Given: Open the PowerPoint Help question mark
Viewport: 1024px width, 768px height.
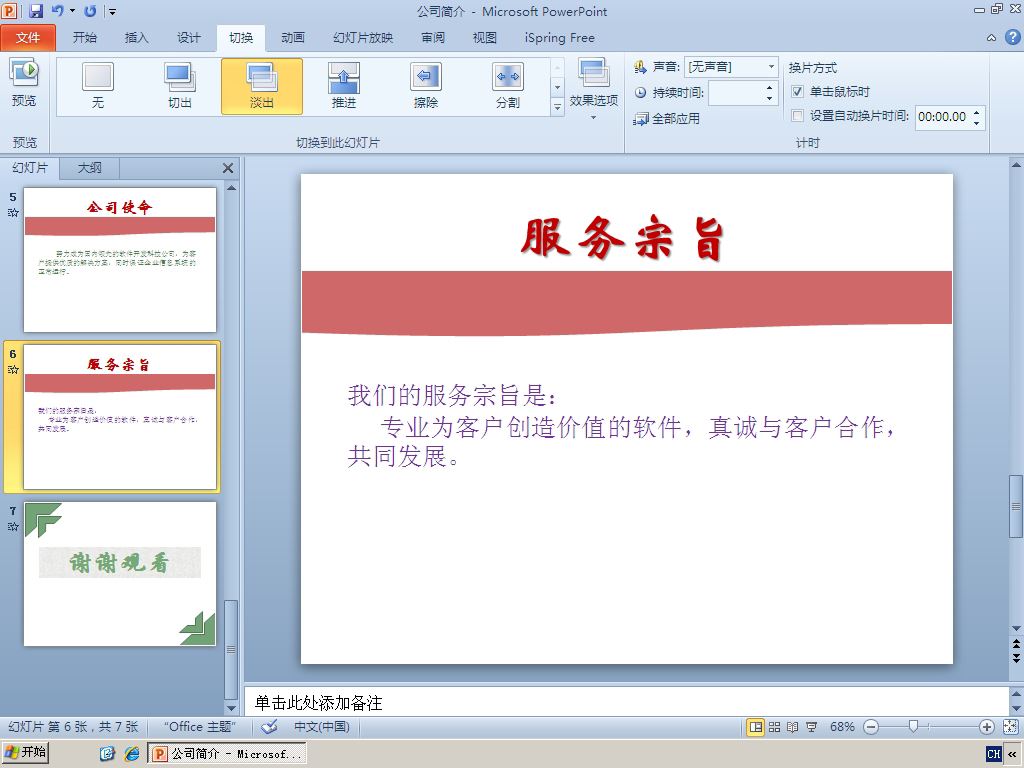Looking at the screenshot, I should tap(1012, 37).
